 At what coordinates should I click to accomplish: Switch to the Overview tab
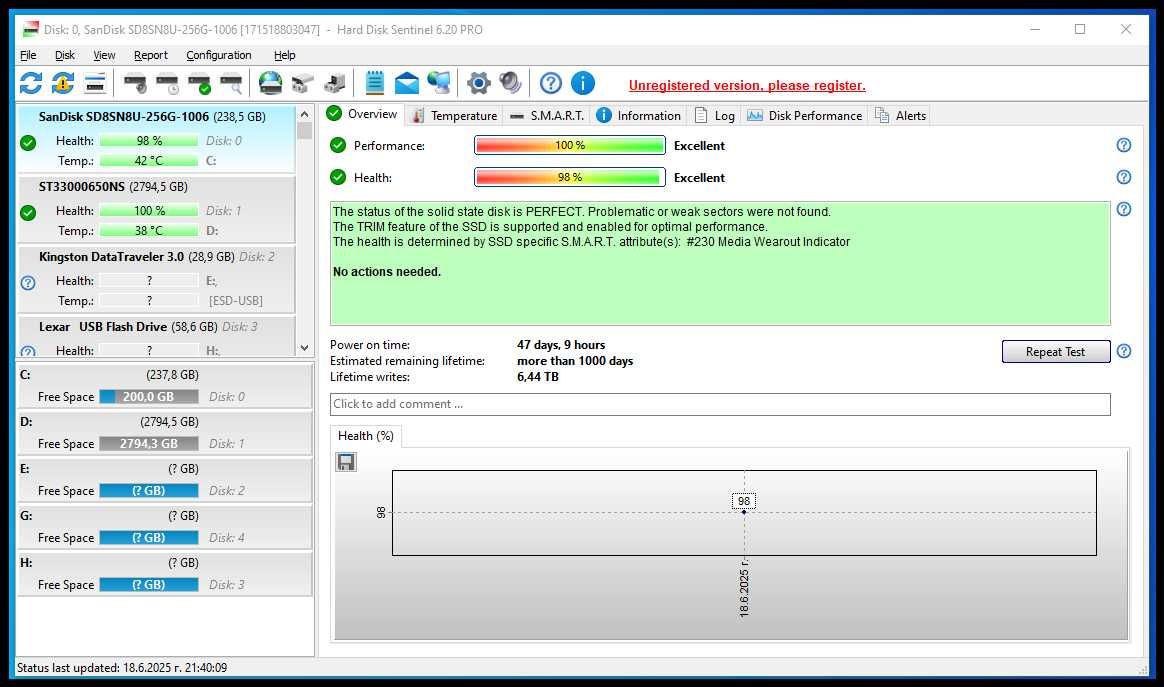[363, 114]
